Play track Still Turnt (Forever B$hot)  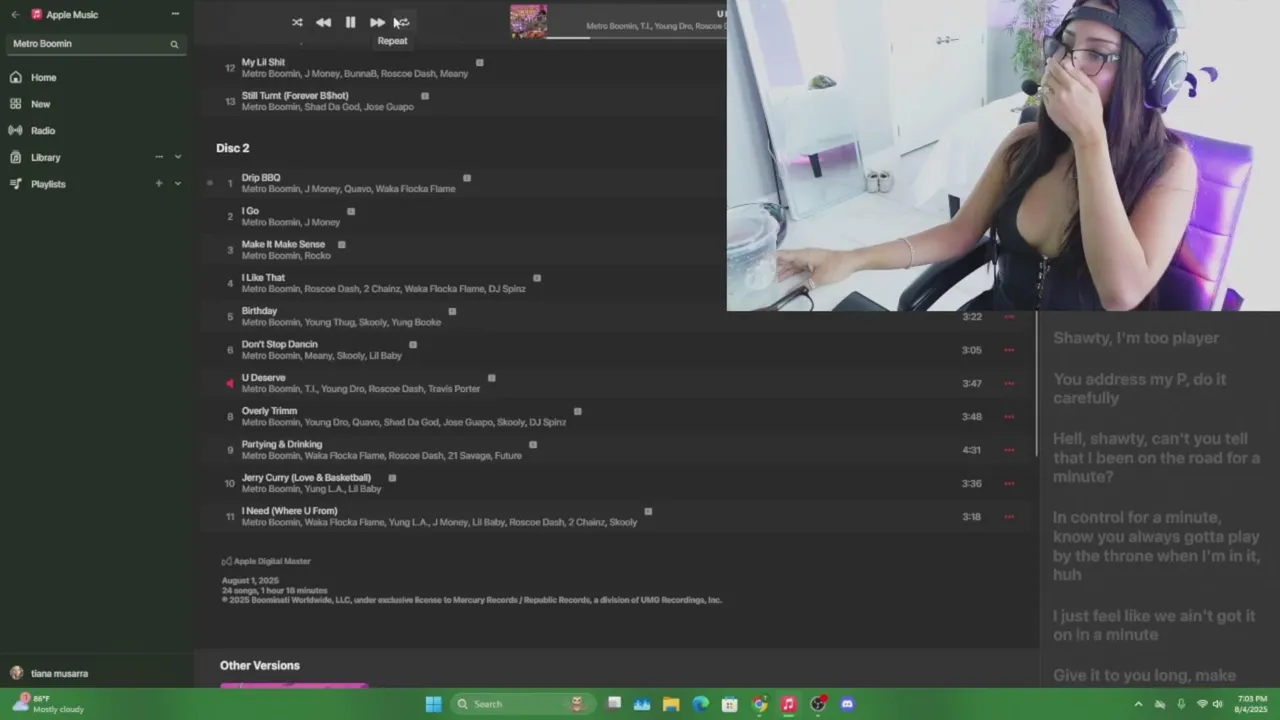pos(295,96)
